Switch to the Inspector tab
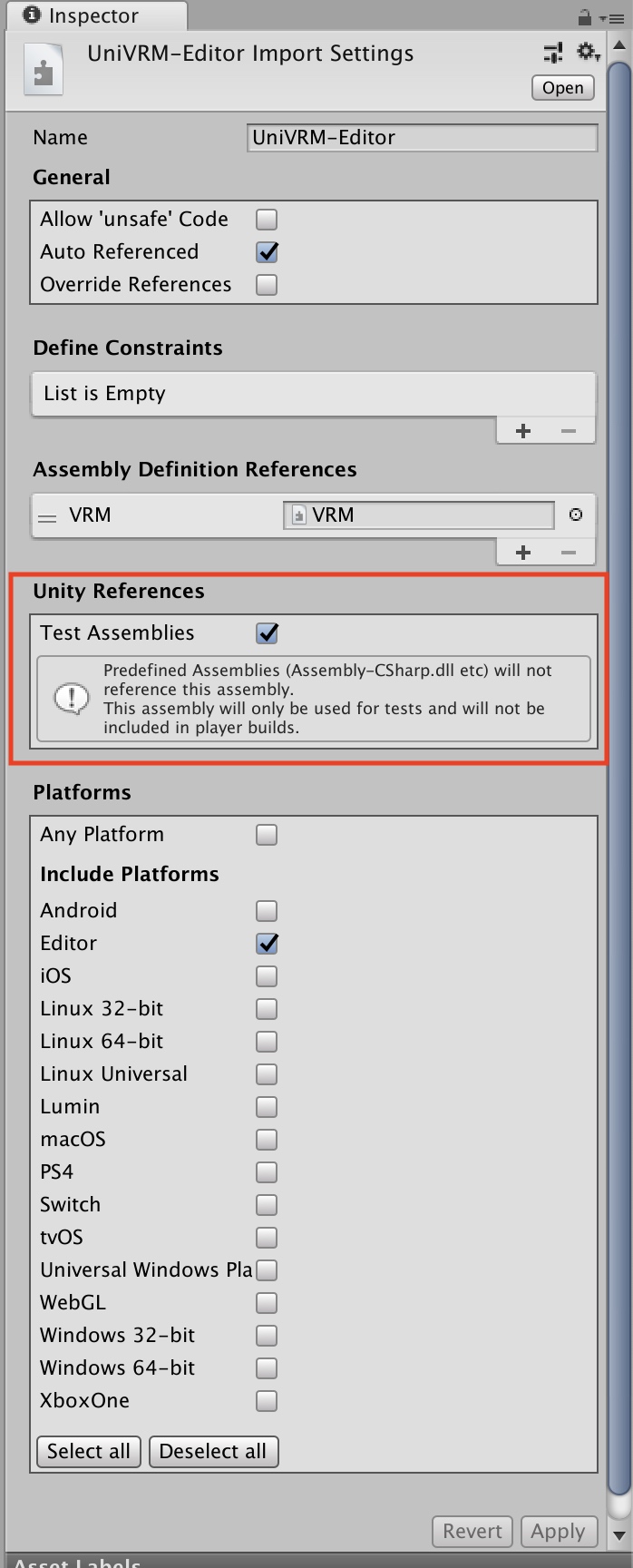Screen dimensions: 633x1568 [x=94, y=16]
